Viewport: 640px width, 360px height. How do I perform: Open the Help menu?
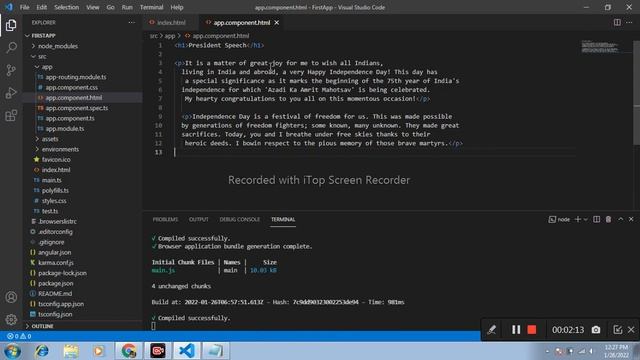tap(177, 7)
